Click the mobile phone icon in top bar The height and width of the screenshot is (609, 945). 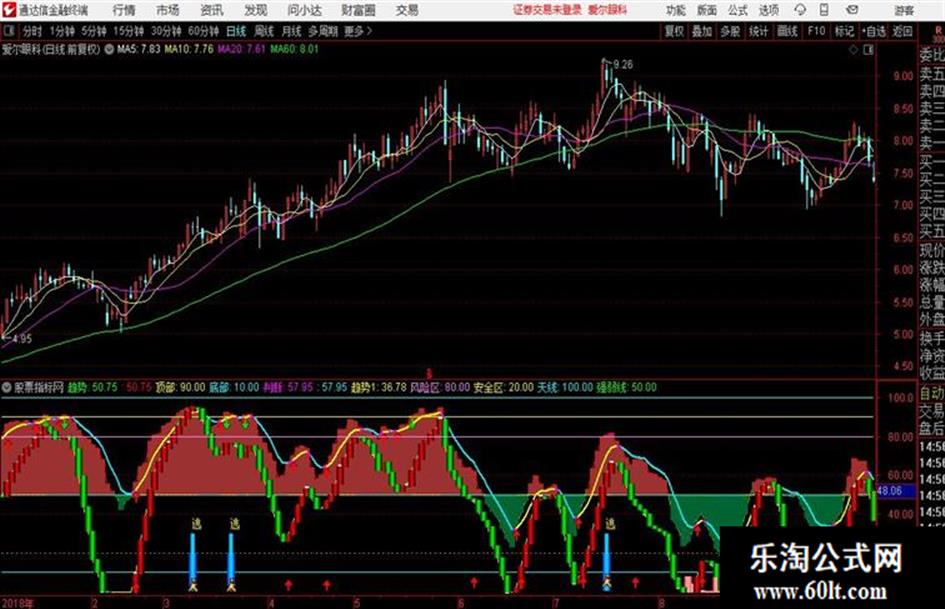[x=824, y=10]
